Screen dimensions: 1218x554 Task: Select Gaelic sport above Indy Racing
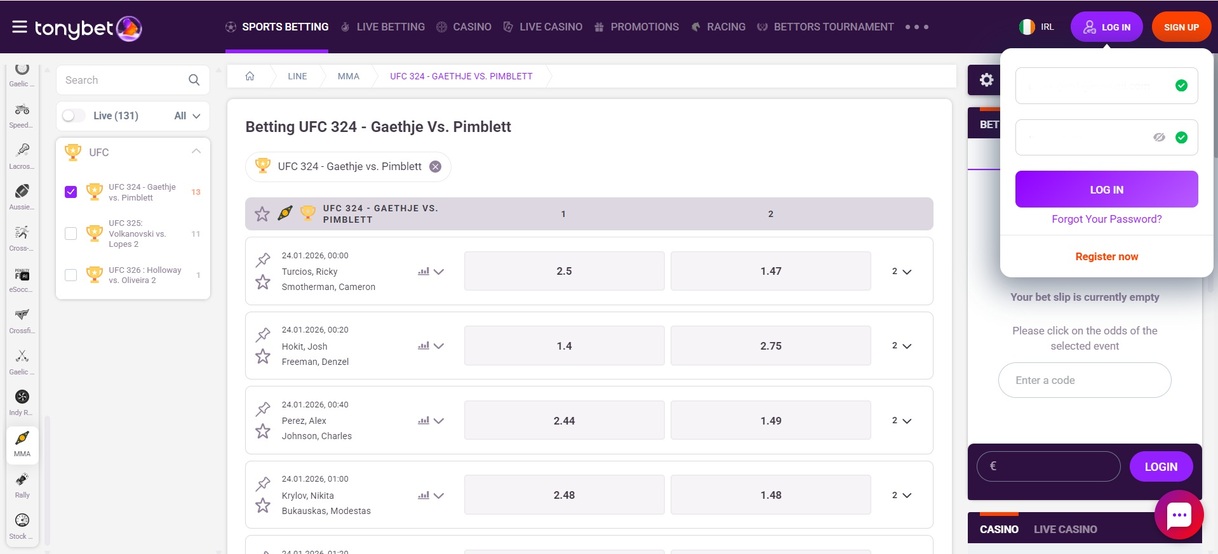[22, 362]
